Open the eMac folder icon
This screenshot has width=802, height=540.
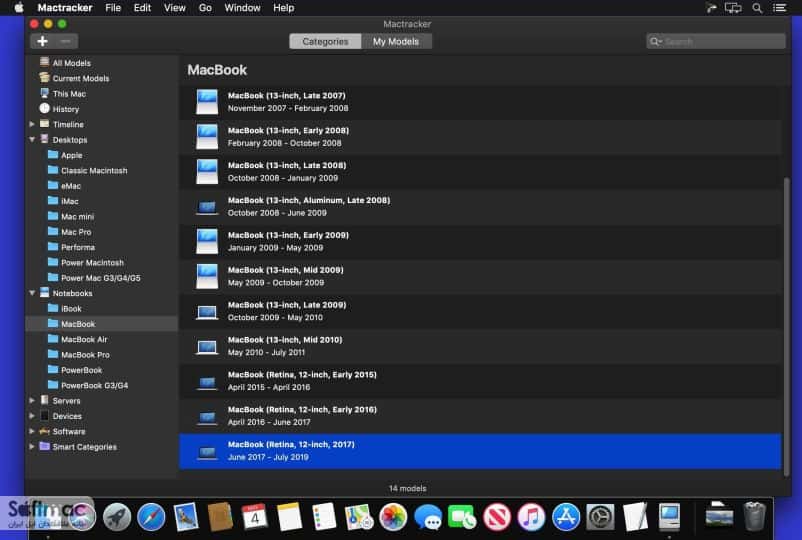point(53,185)
